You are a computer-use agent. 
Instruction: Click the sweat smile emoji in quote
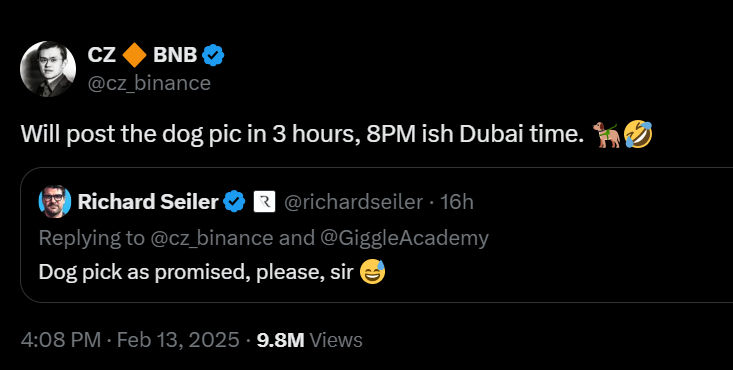(x=373, y=272)
